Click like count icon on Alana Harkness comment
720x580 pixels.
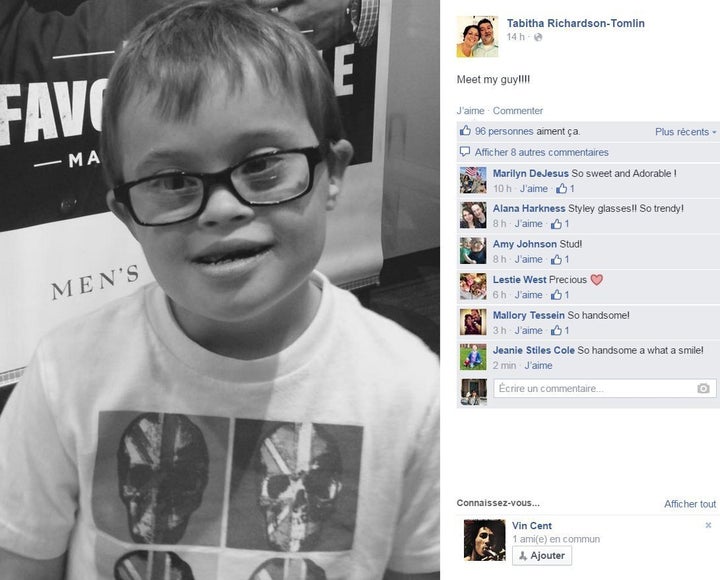click(x=556, y=224)
